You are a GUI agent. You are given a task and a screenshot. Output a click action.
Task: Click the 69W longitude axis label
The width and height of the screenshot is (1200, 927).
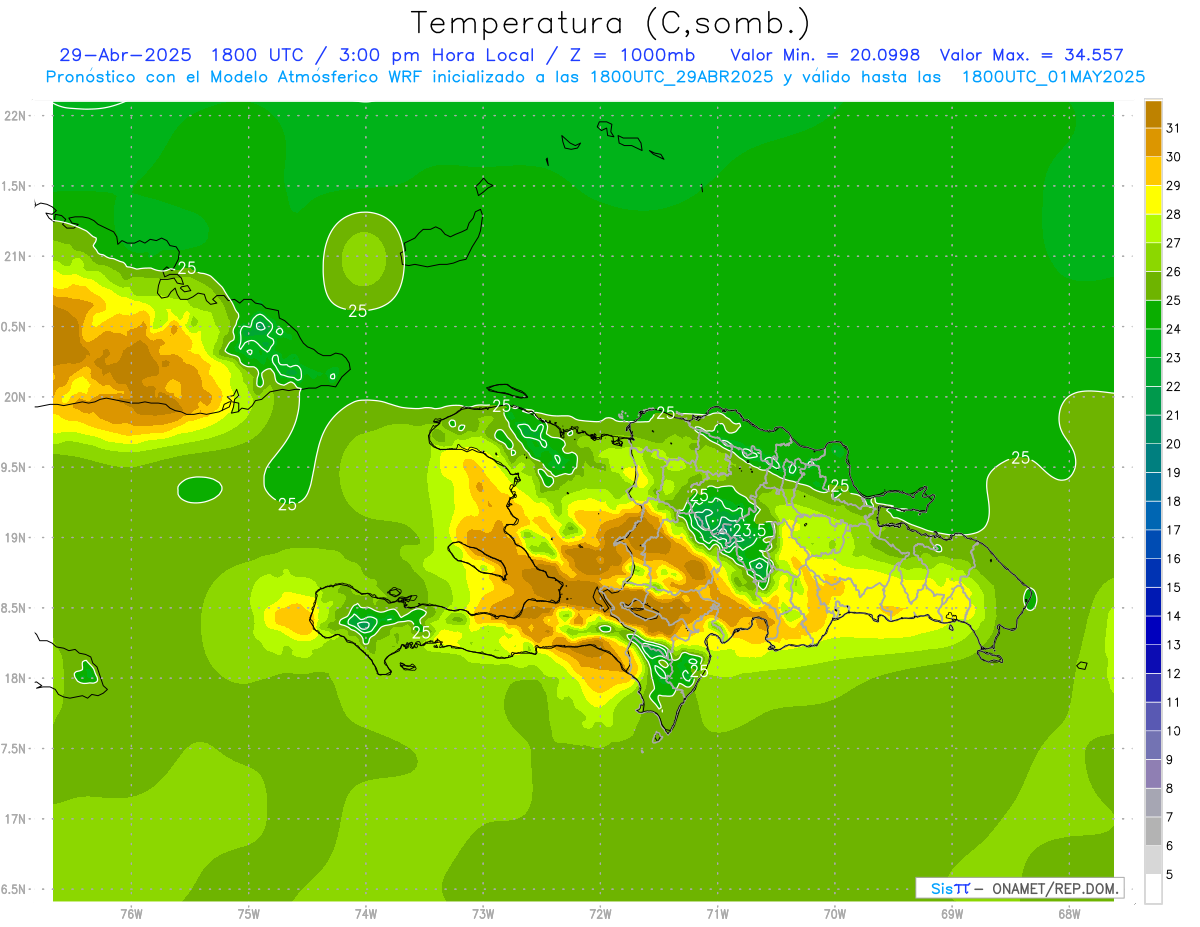pos(952,914)
